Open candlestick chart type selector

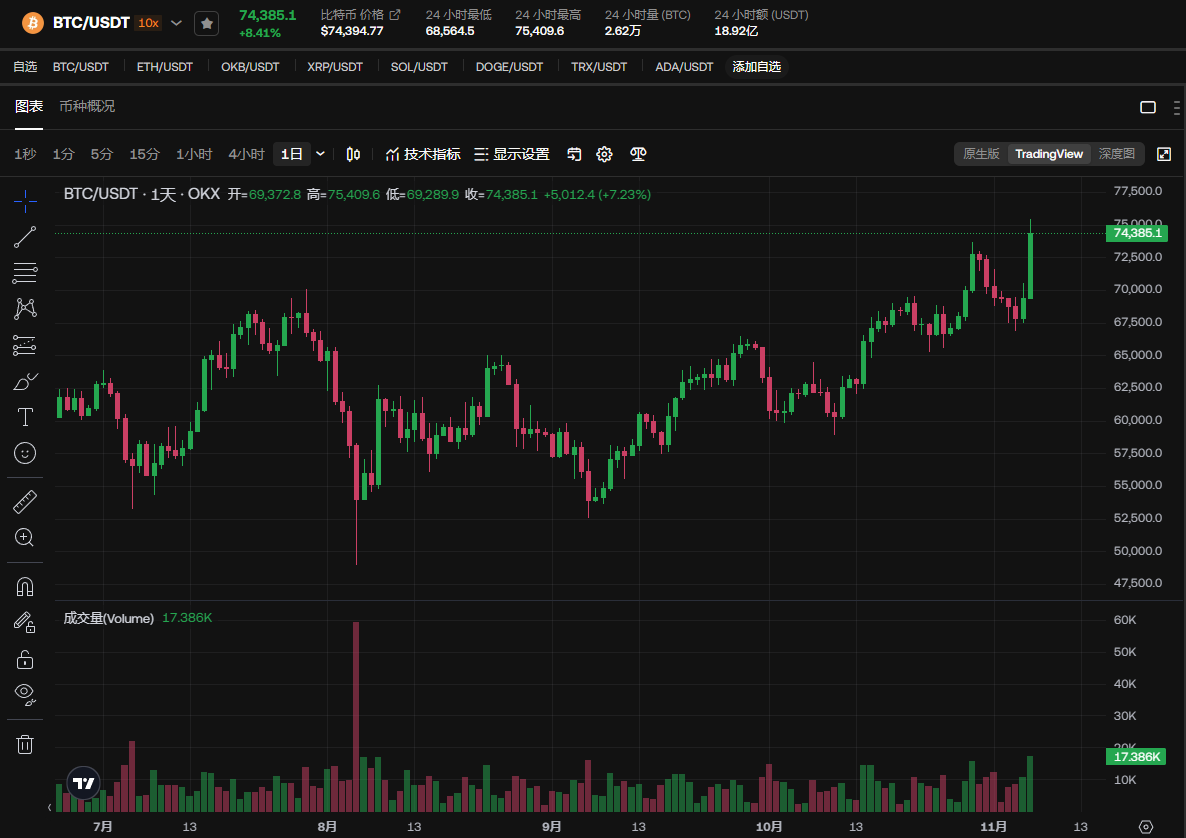(353, 154)
